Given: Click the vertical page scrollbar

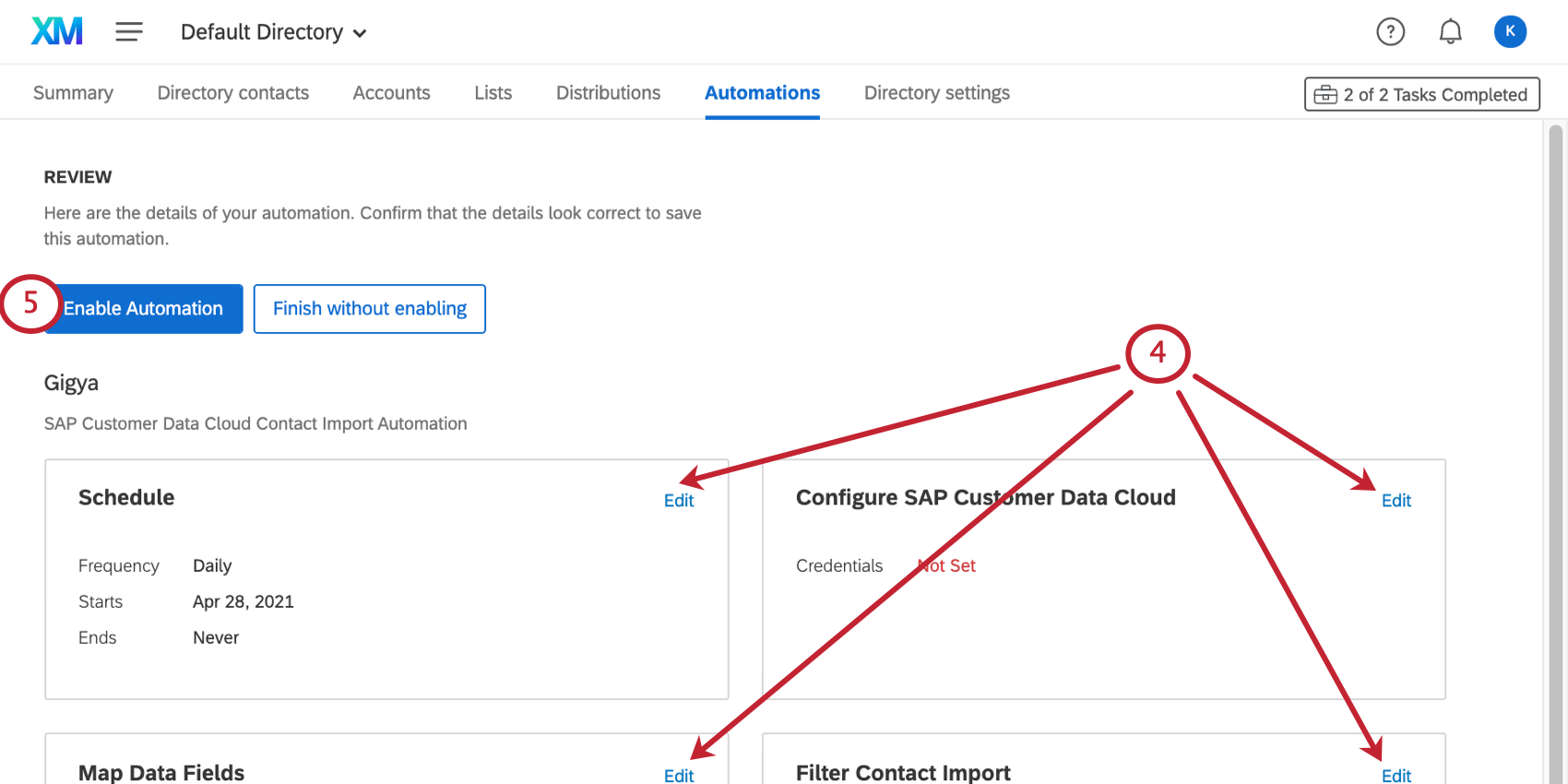Looking at the screenshot, I should [x=1555, y=452].
